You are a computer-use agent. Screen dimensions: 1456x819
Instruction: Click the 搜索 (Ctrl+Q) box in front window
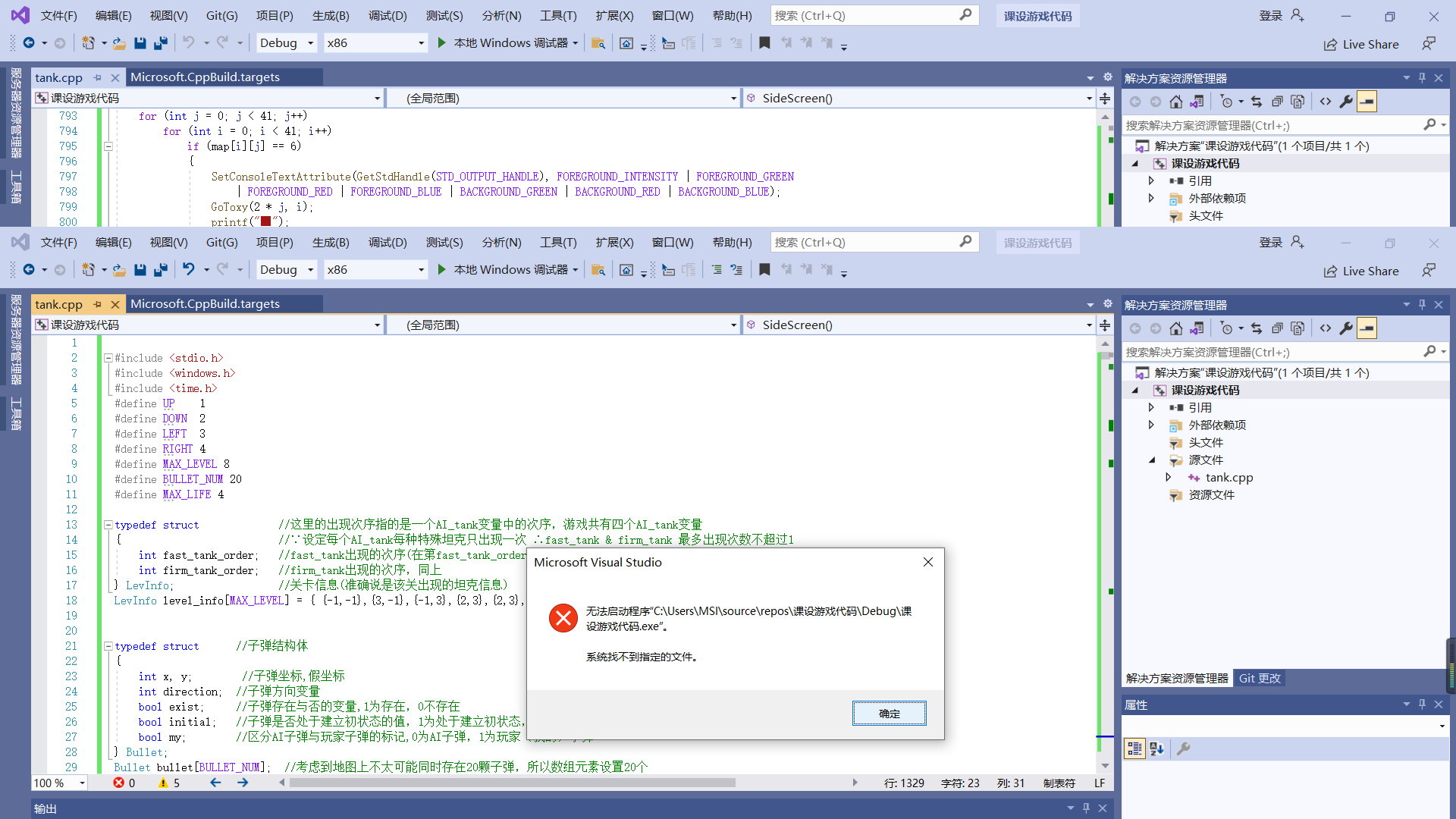click(x=874, y=243)
